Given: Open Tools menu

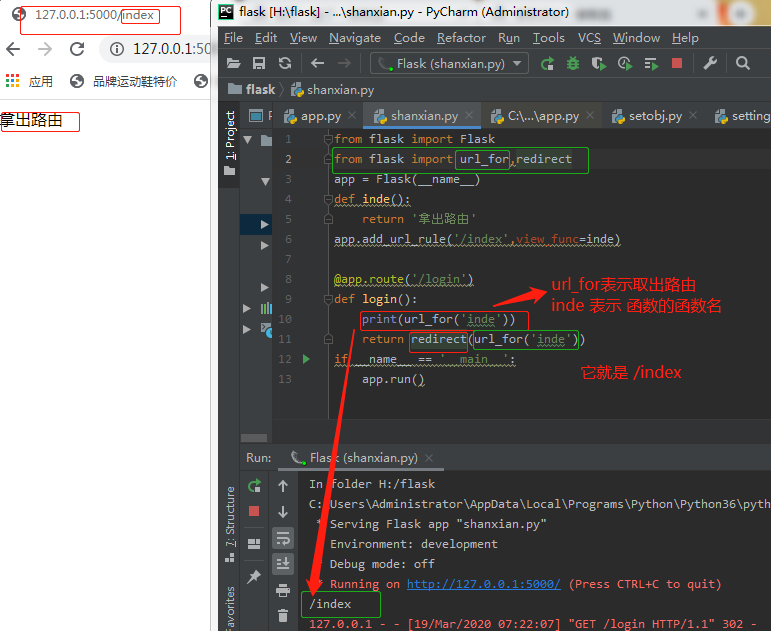Looking at the screenshot, I should coord(548,38).
